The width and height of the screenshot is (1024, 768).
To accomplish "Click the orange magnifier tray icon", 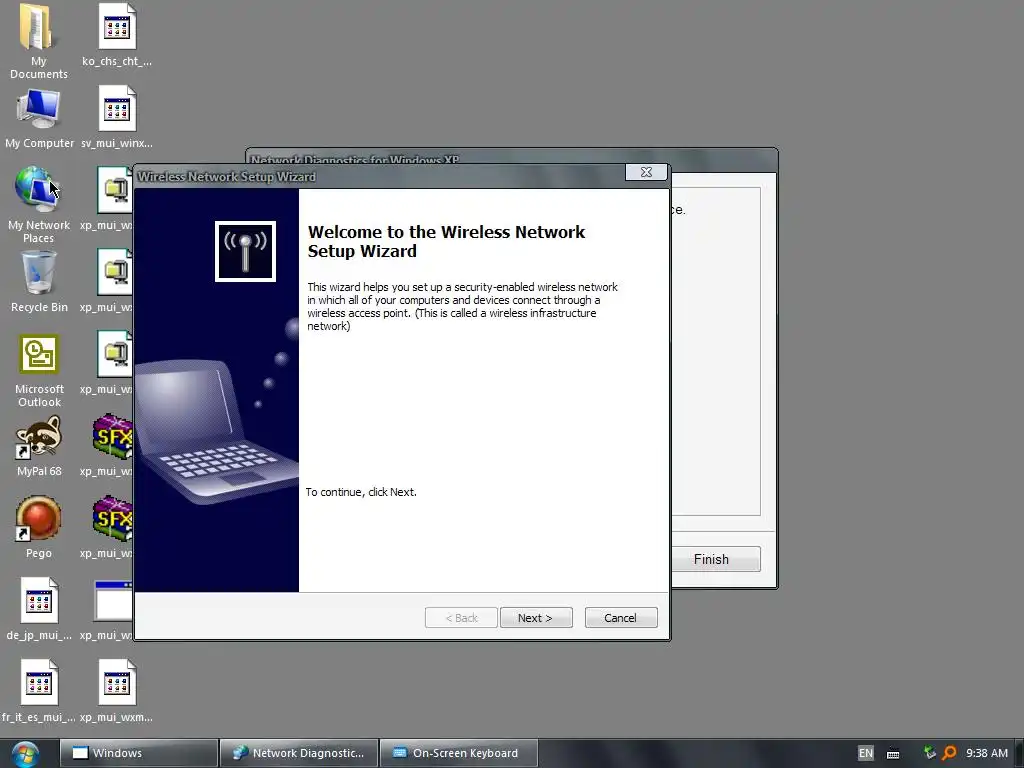I will pyautogui.click(x=949, y=753).
